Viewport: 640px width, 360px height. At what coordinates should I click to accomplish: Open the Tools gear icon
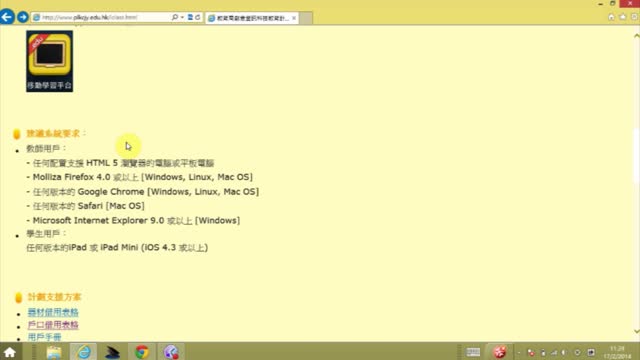coord(634,17)
